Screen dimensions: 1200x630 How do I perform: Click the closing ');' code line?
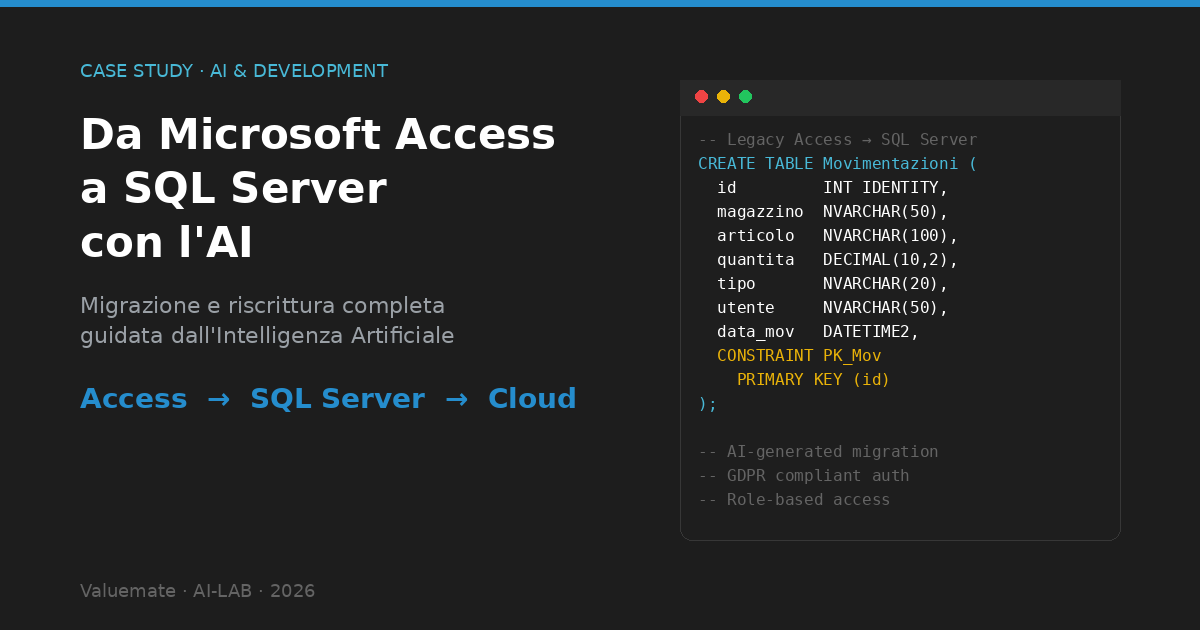click(707, 404)
